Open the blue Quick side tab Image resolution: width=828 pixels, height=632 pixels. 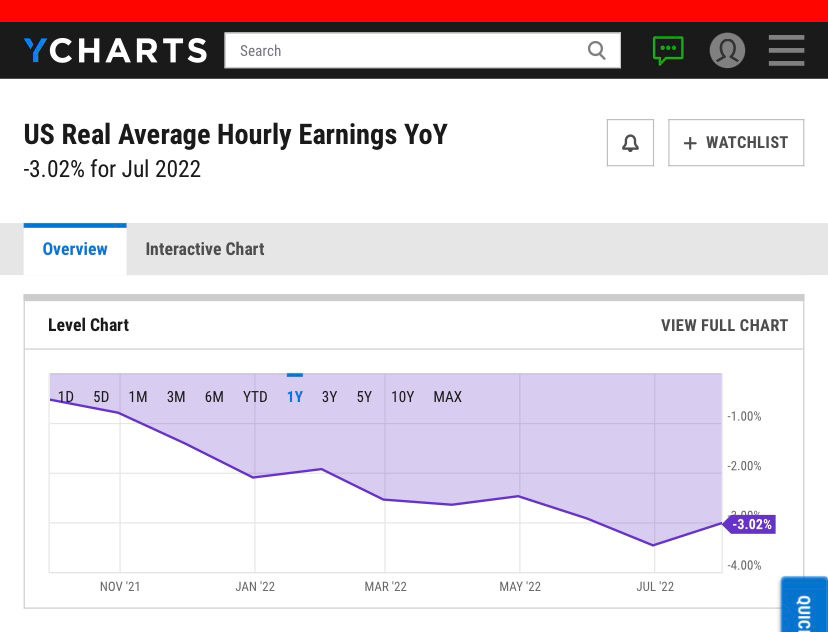[x=804, y=608]
